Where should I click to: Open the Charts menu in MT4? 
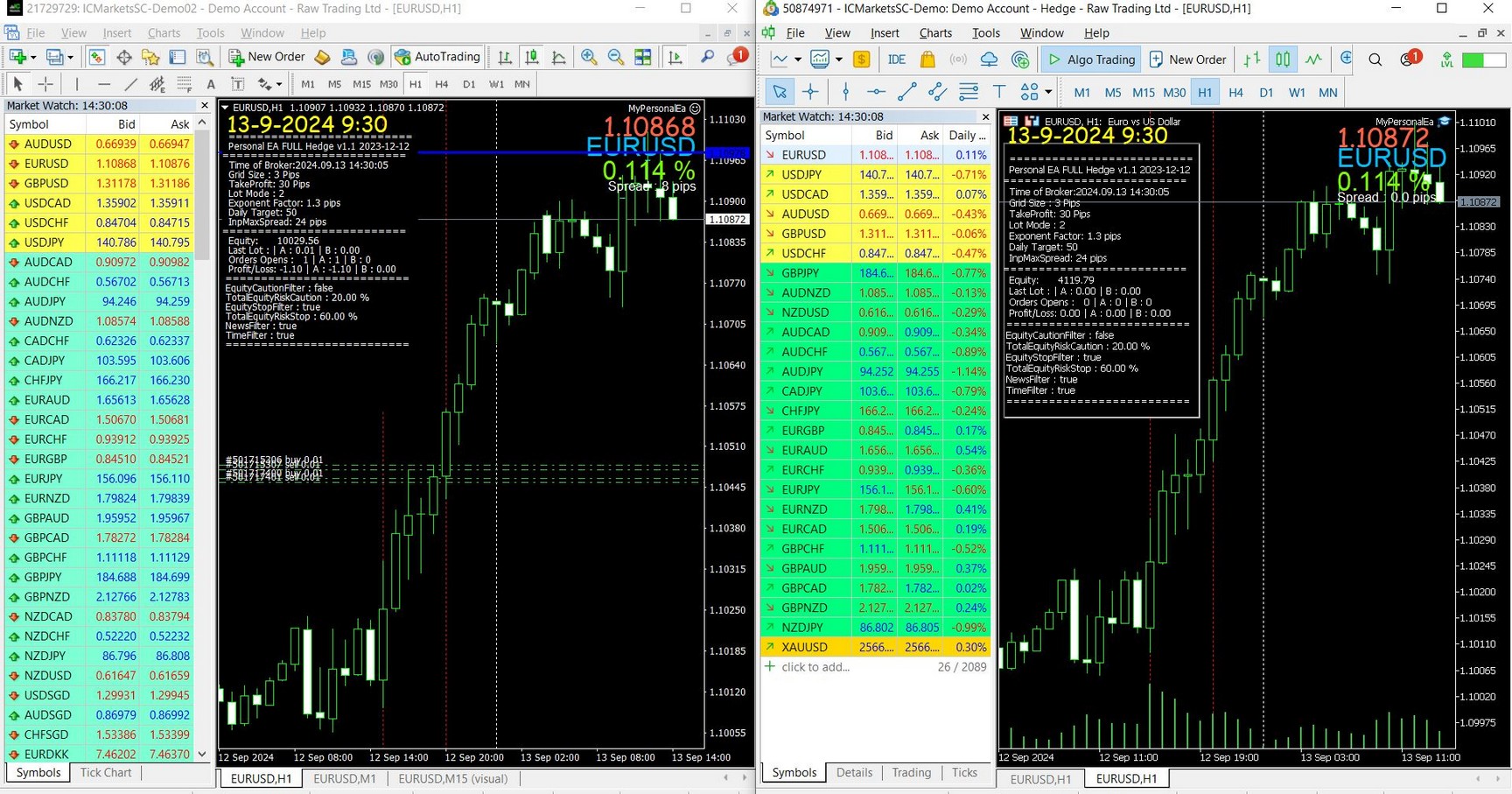(164, 33)
